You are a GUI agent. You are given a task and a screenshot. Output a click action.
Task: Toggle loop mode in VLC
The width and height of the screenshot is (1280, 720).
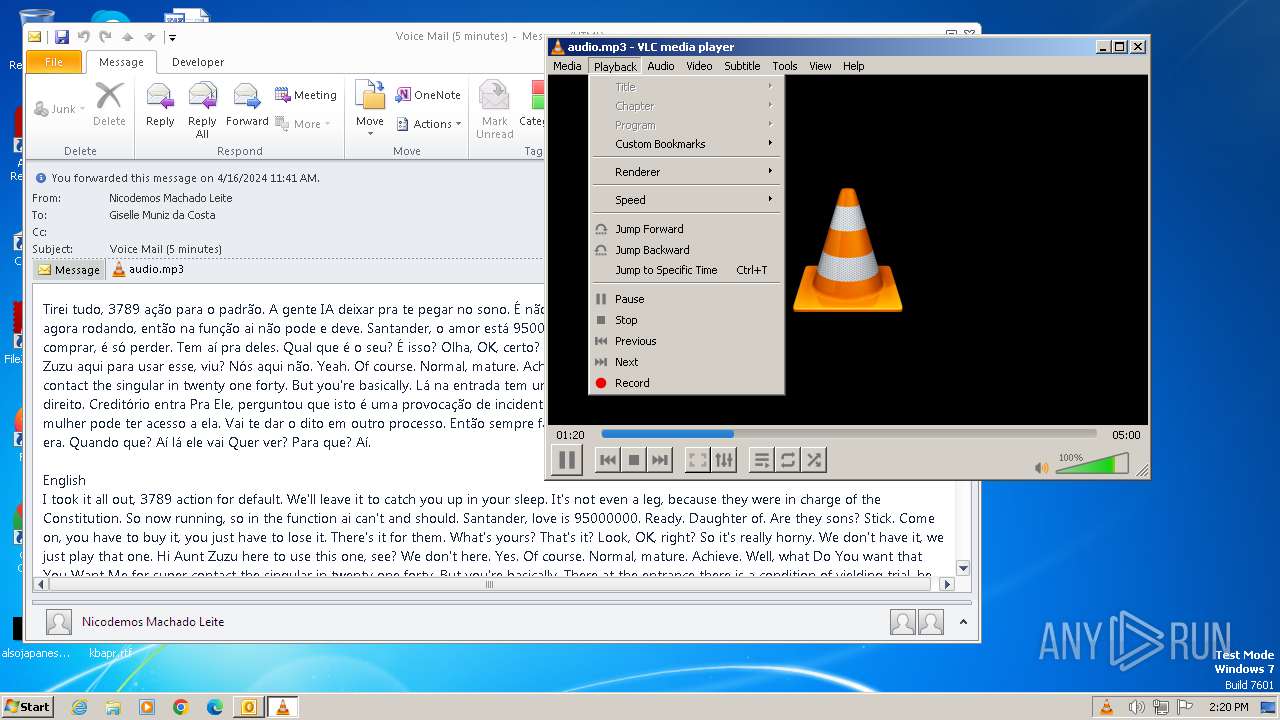tap(788, 460)
